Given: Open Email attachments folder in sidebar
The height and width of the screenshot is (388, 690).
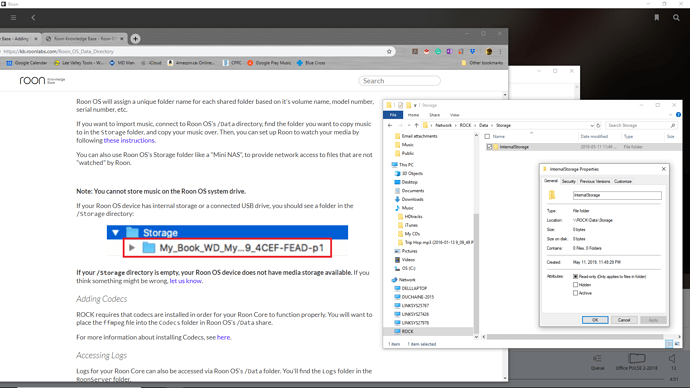Looking at the screenshot, I should coord(415,136).
